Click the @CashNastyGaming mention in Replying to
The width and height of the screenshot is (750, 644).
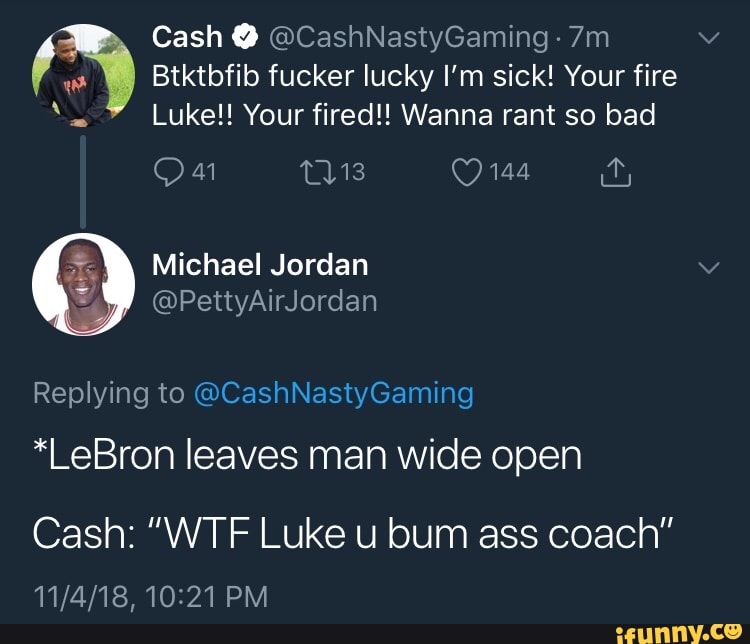(334, 394)
